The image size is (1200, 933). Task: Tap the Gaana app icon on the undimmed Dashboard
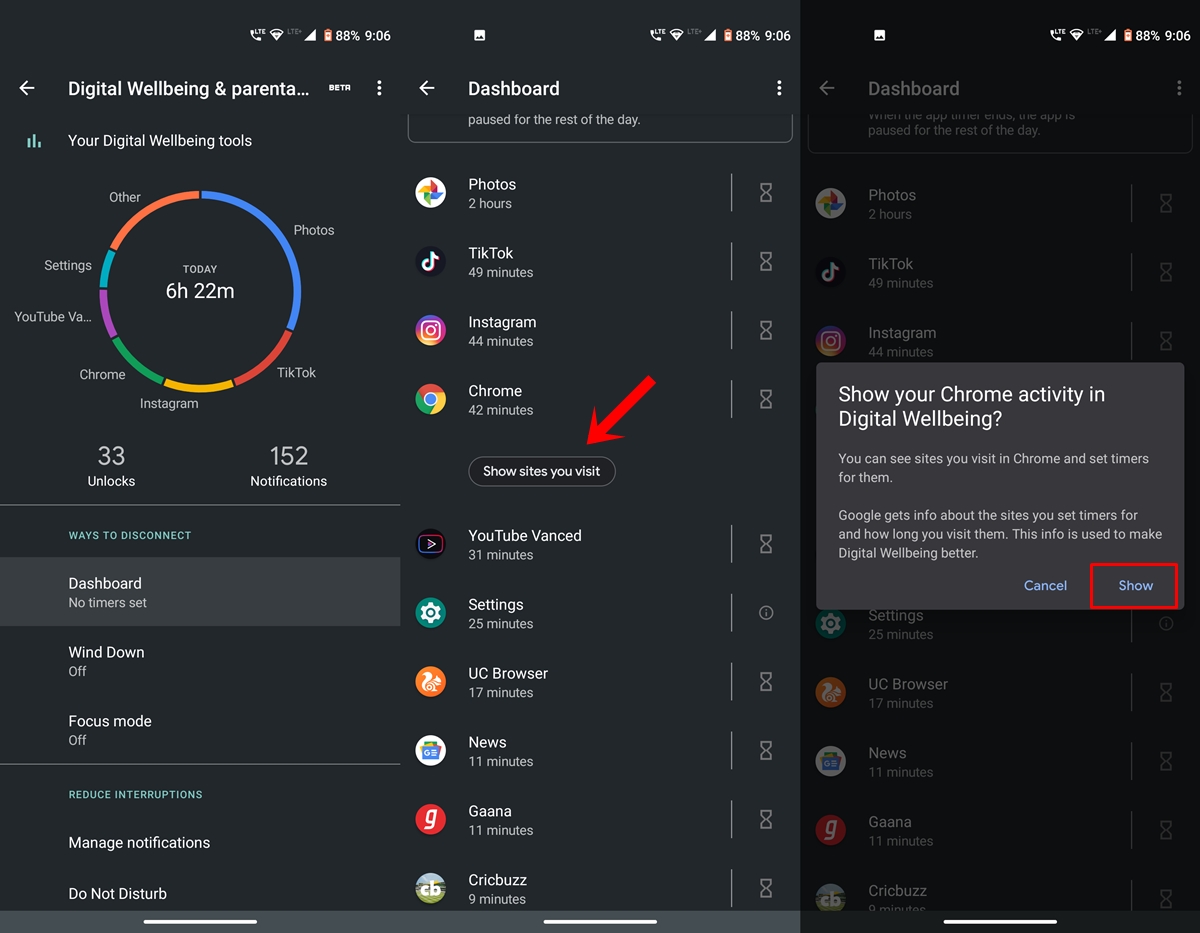(431, 820)
